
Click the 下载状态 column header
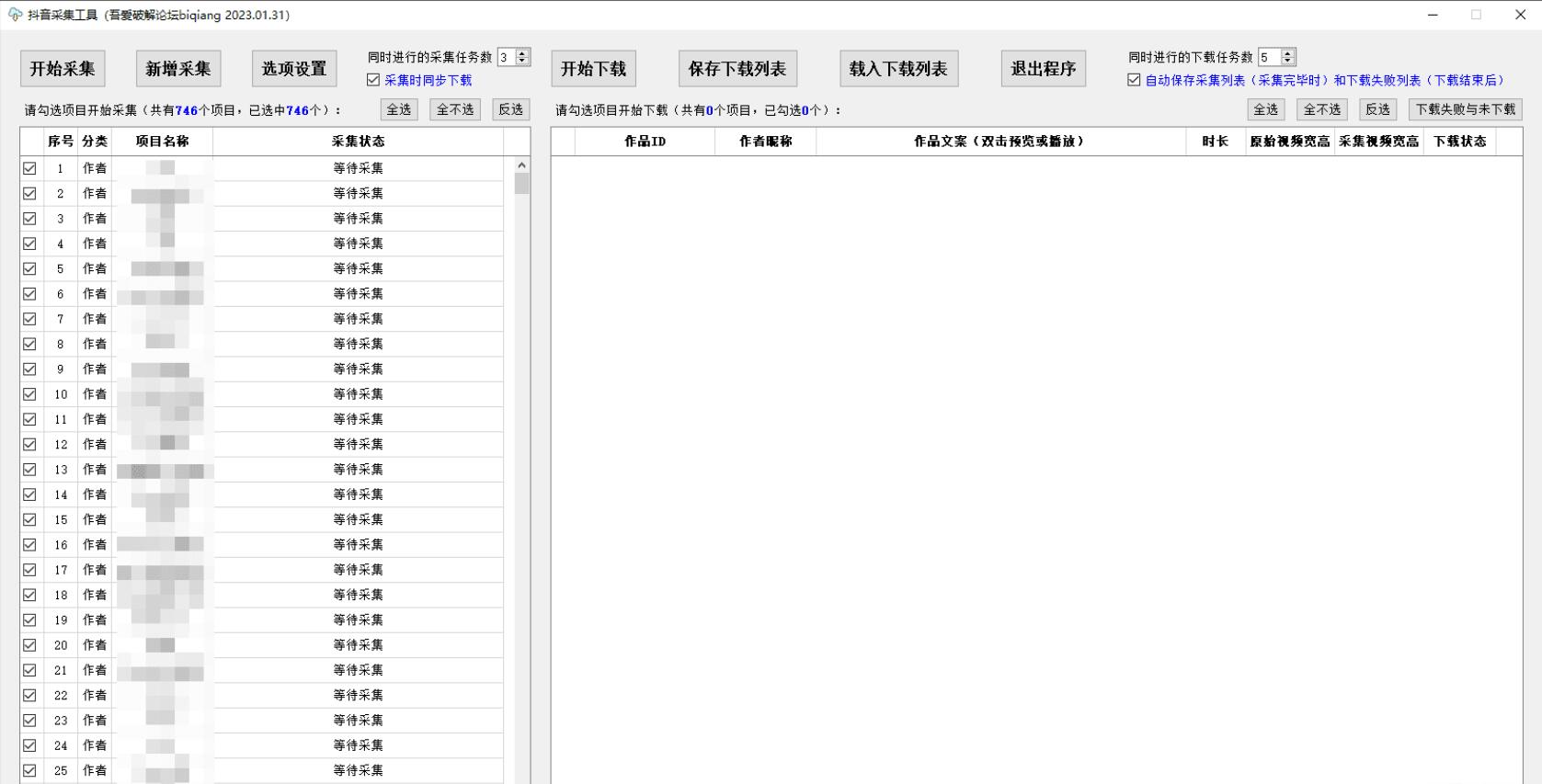(1460, 142)
